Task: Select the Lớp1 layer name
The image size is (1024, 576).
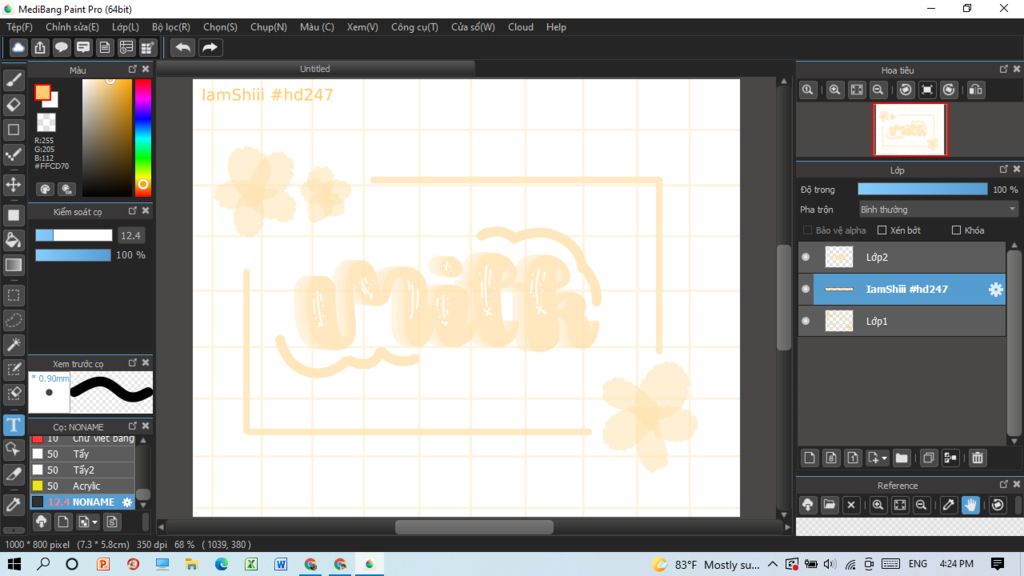Action: coord(877,321)
